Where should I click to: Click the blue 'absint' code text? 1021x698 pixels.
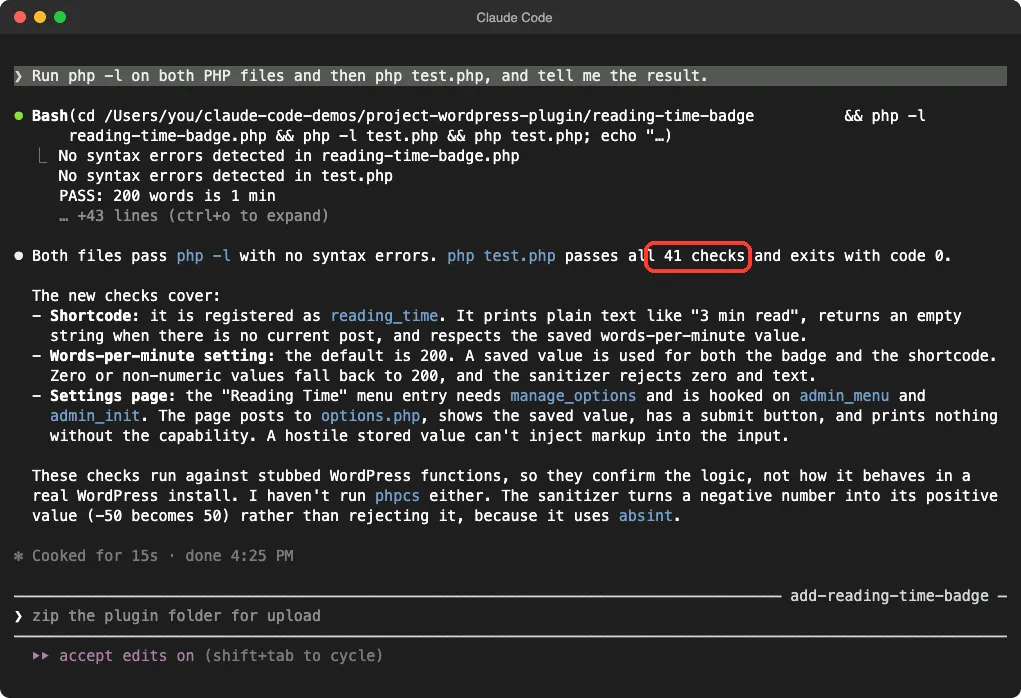[645, 516]
